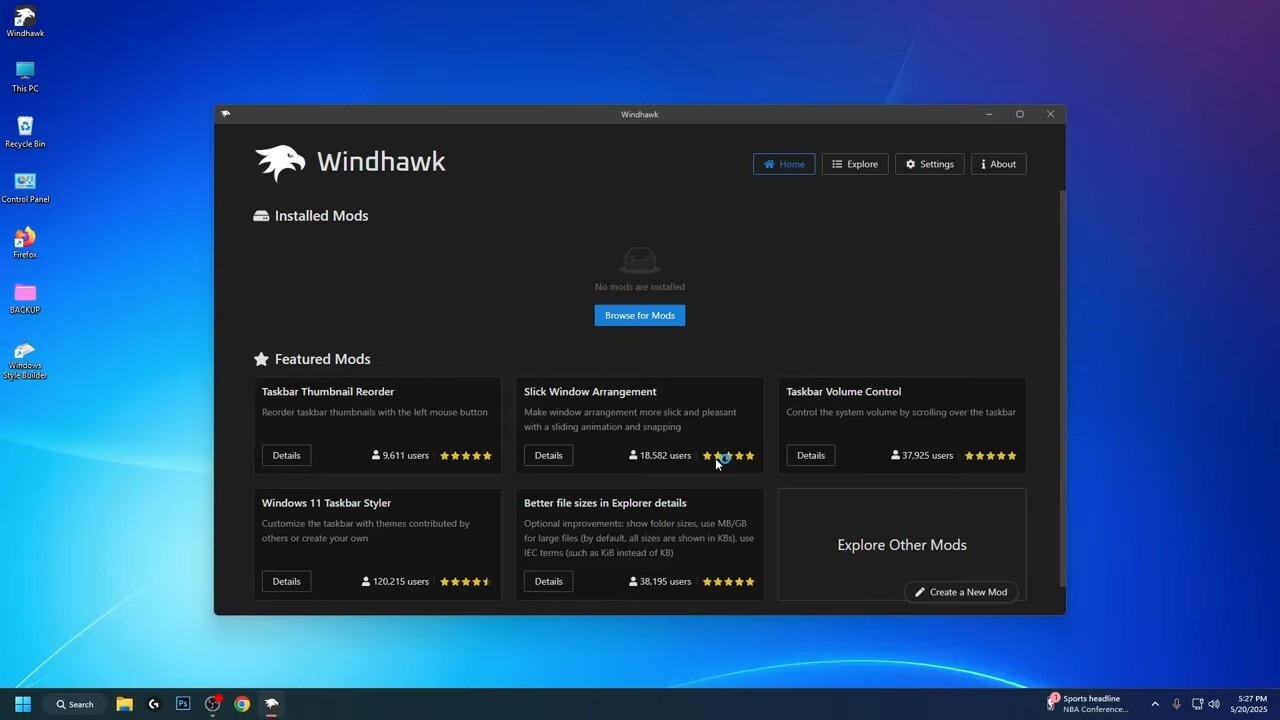Click the 9,611 users count
Image resolution: width=1280 pixels, height=720 pixels.
pyautogui.click(x=400, y=456)
